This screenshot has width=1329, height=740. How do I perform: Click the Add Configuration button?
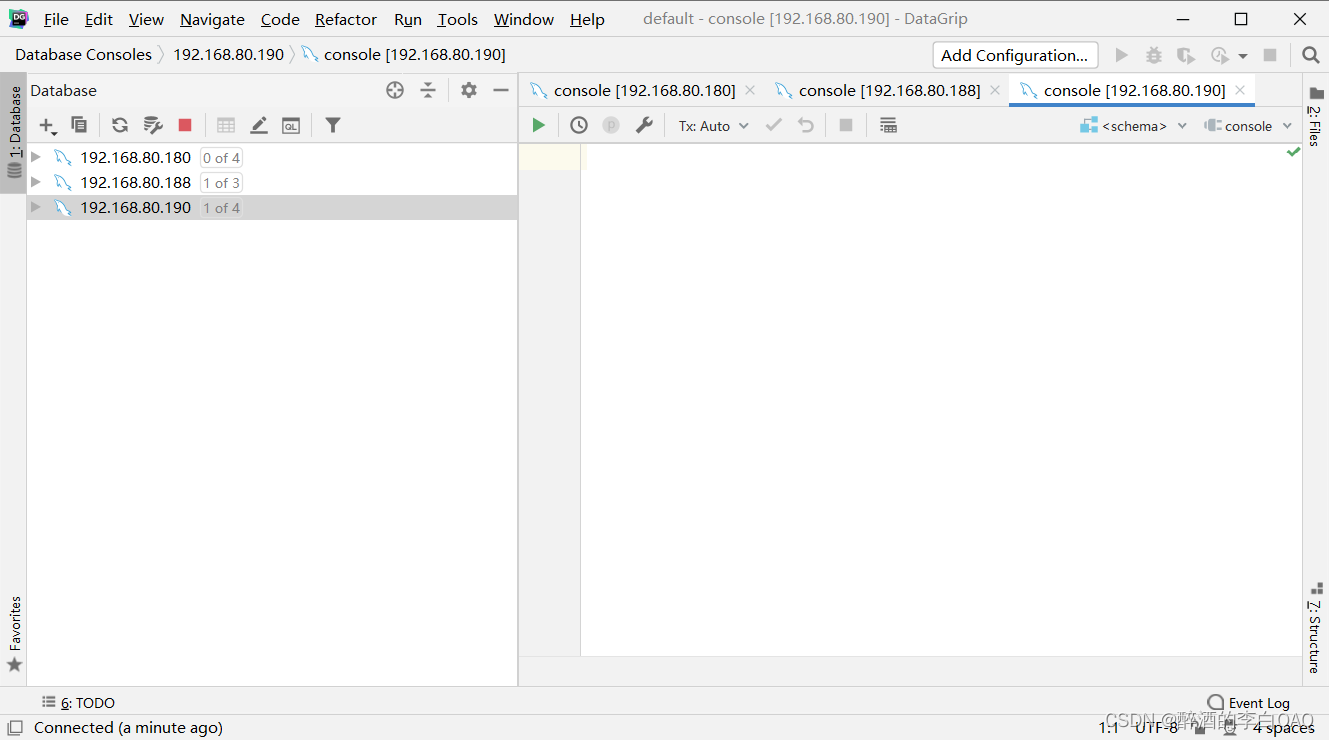click(x=1014, y=55)
